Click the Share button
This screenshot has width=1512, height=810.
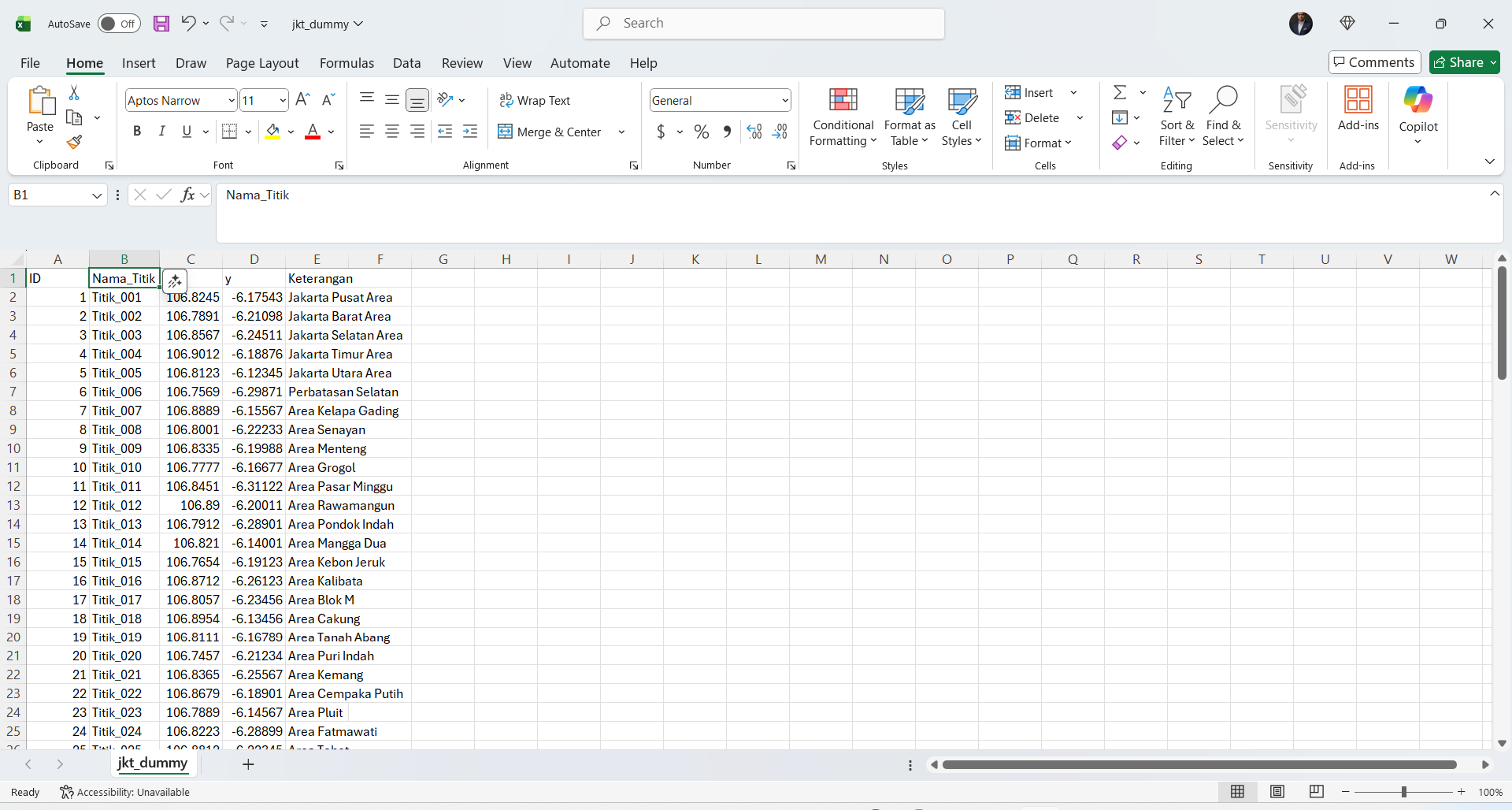click(x=1464, y=62)
